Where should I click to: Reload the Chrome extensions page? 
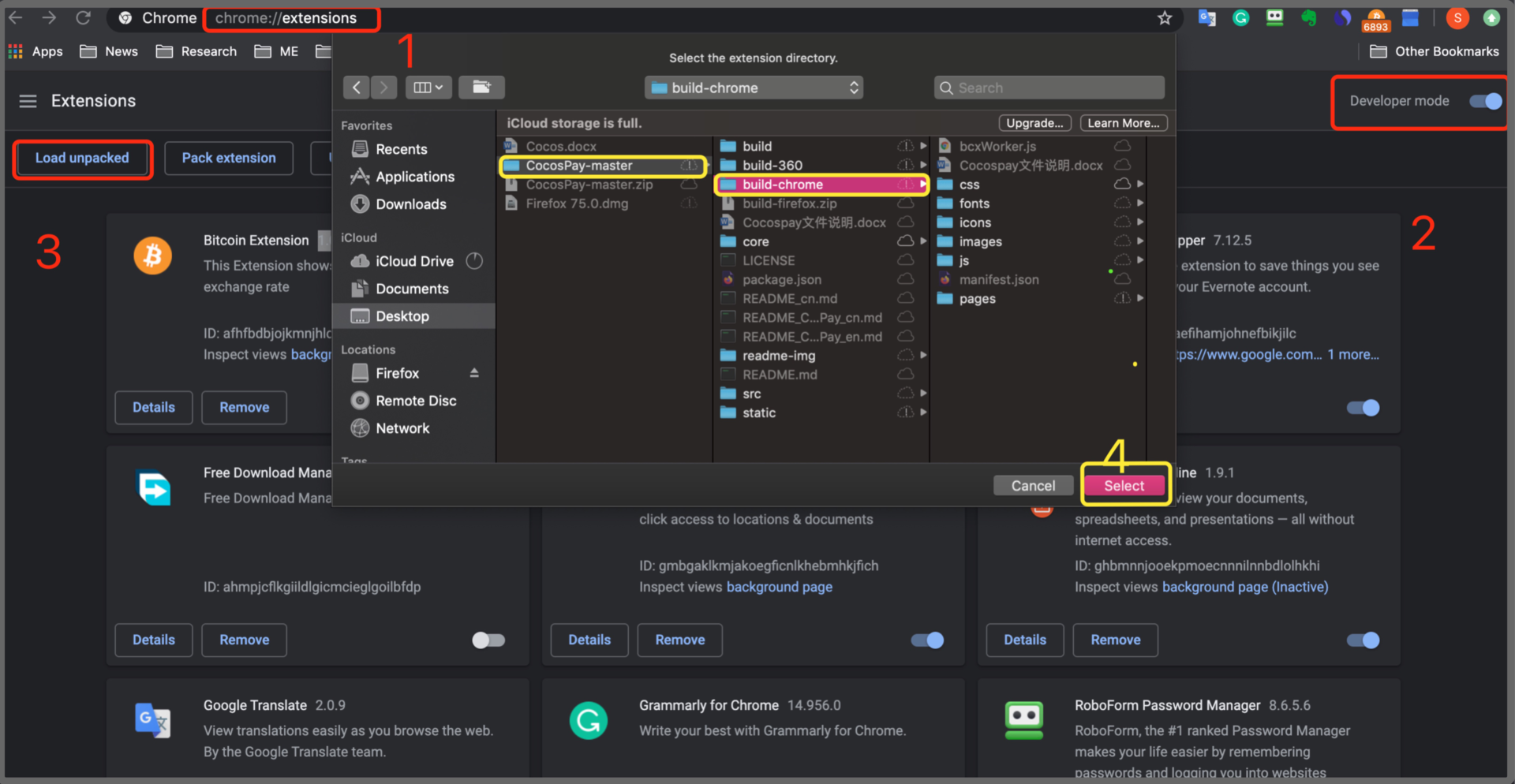[84, 17]
